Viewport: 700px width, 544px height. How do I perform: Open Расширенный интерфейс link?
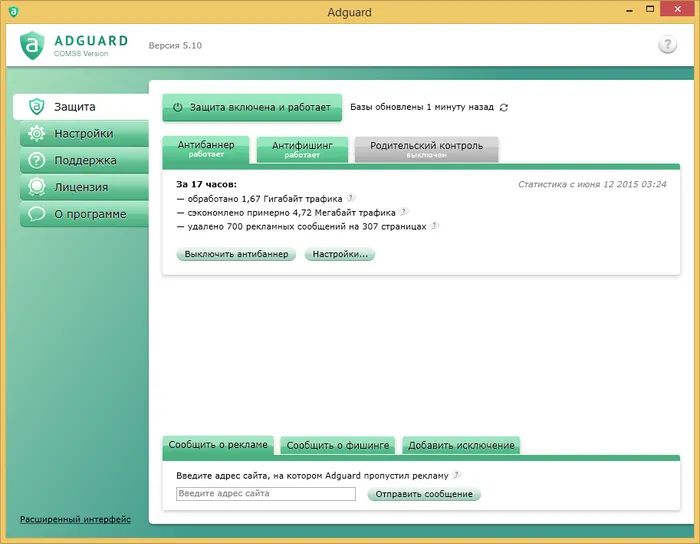[x=75, y=519]
